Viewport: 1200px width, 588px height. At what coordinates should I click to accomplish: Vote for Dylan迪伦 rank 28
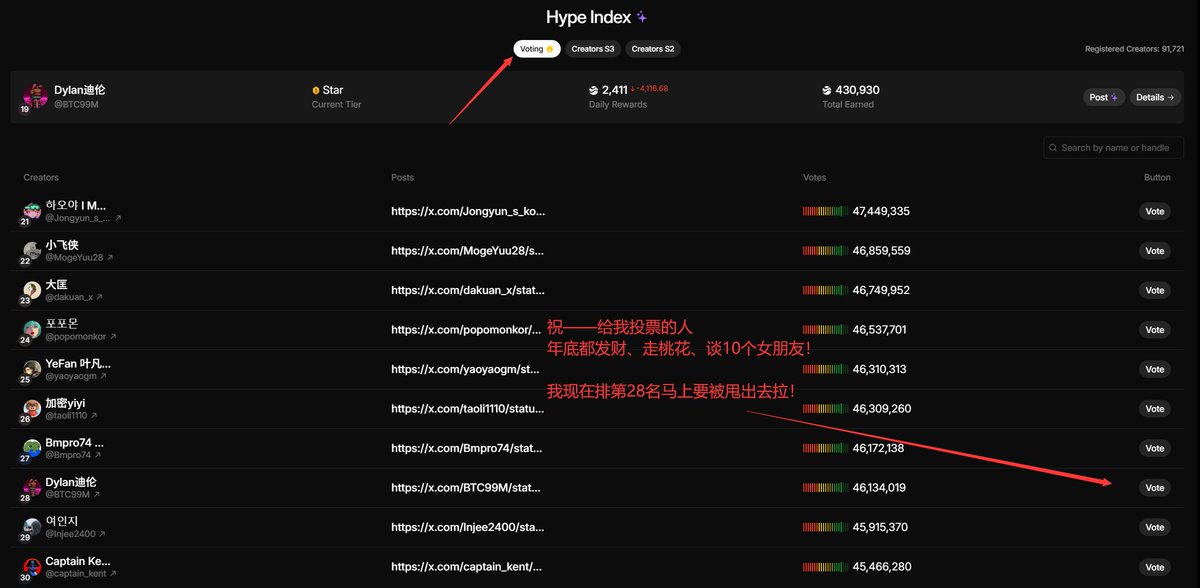pos(1155,488)
